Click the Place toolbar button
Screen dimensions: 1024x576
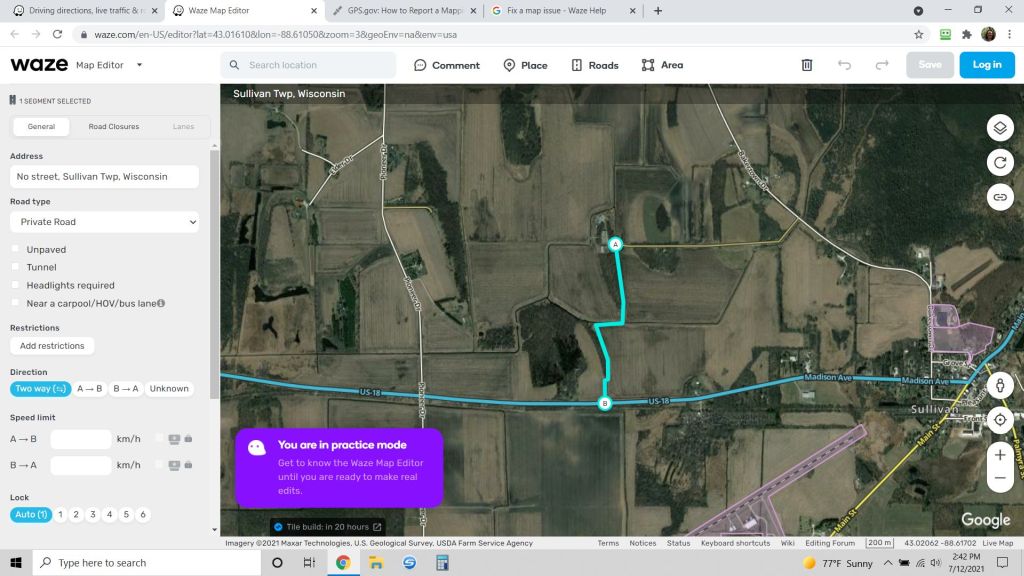point(525,65)
